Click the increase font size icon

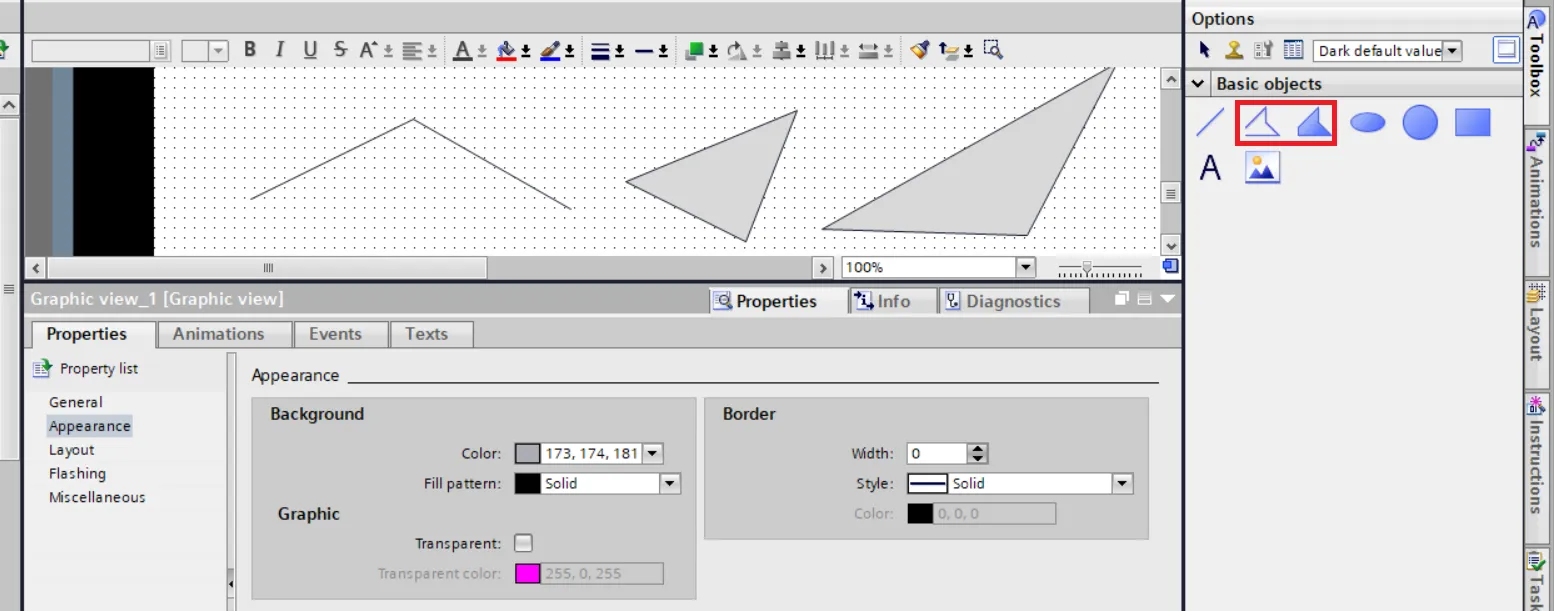[367, 50]
